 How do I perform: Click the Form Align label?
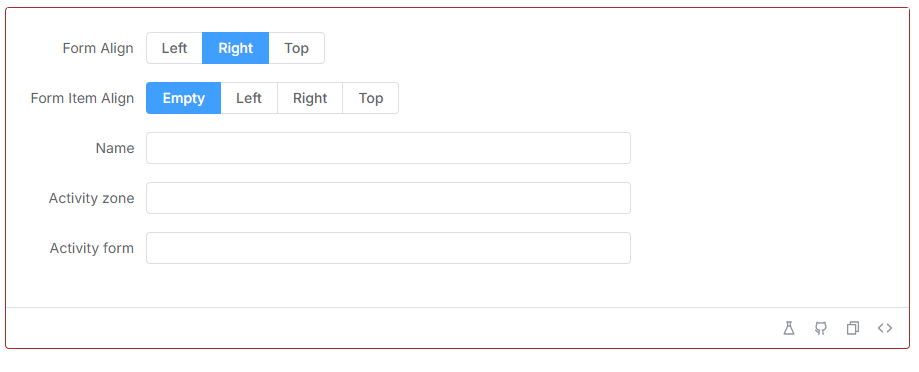[x=98, y=48]
